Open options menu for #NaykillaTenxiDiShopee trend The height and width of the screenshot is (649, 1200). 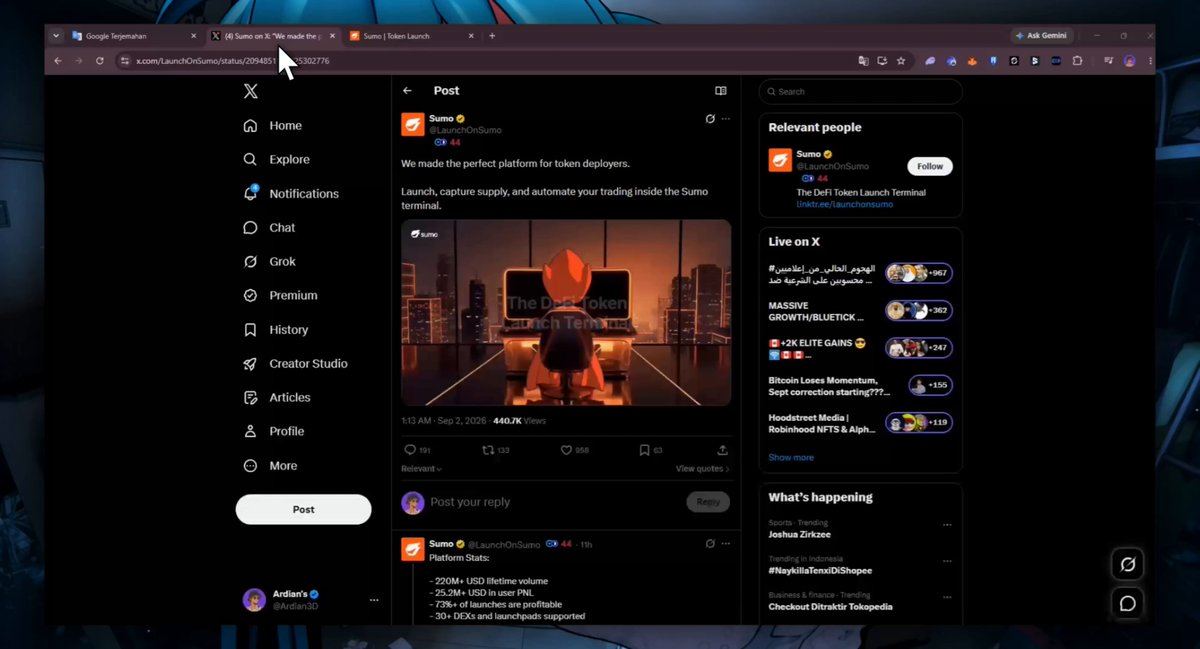pyautogui.click(x=947, y=561)
